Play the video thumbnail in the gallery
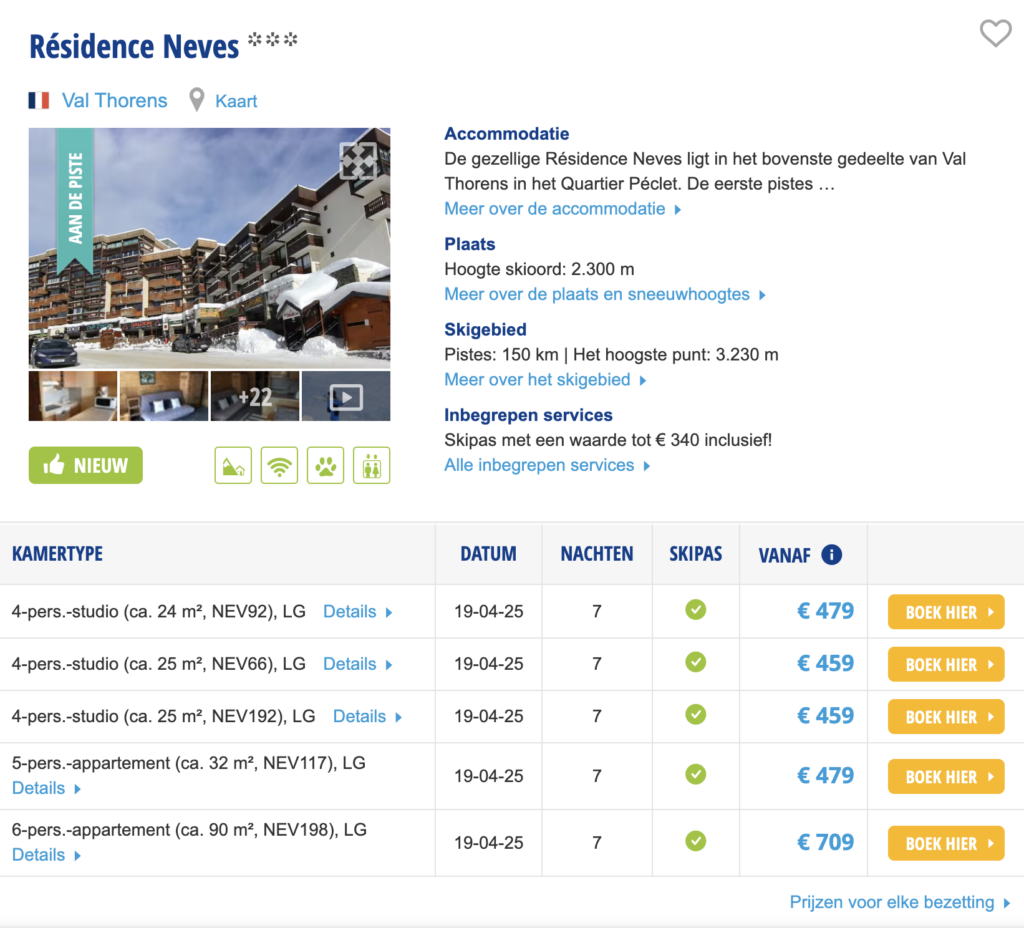1024x928 pixels. click(346, 397)
